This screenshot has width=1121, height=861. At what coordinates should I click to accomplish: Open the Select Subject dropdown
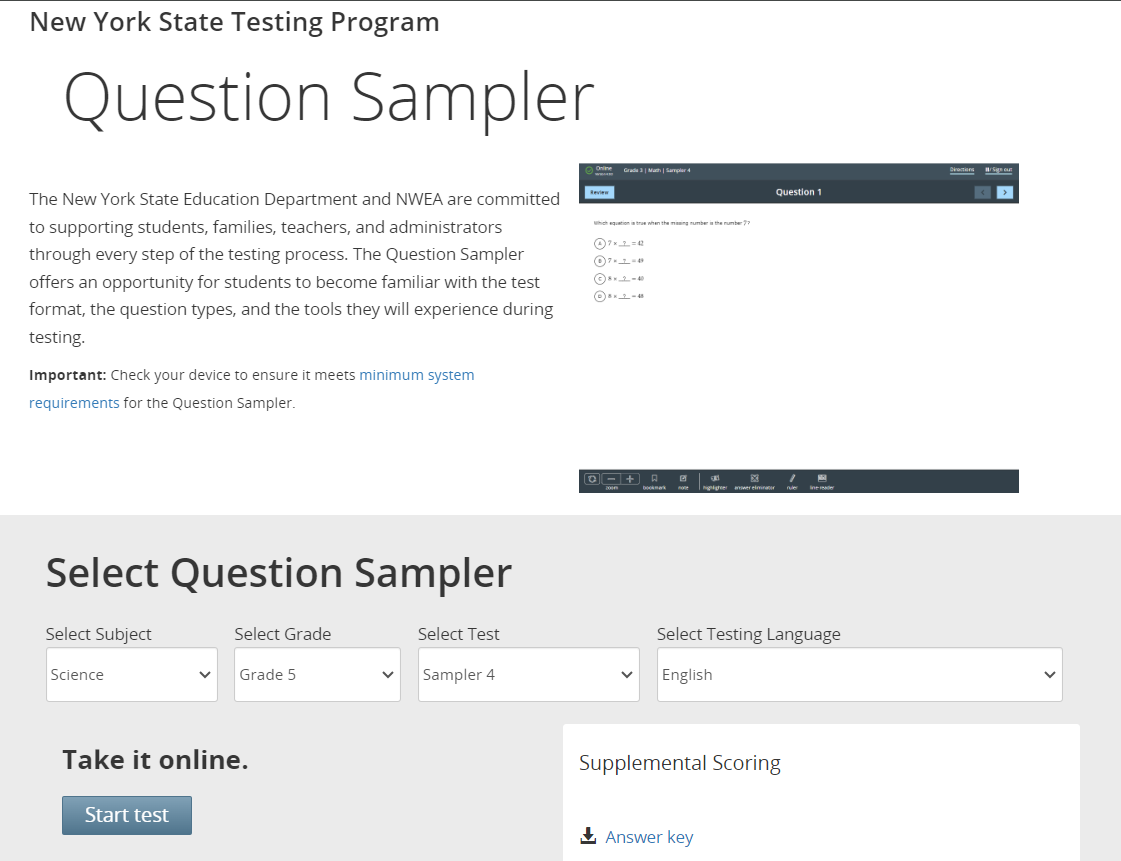[131, 674]
